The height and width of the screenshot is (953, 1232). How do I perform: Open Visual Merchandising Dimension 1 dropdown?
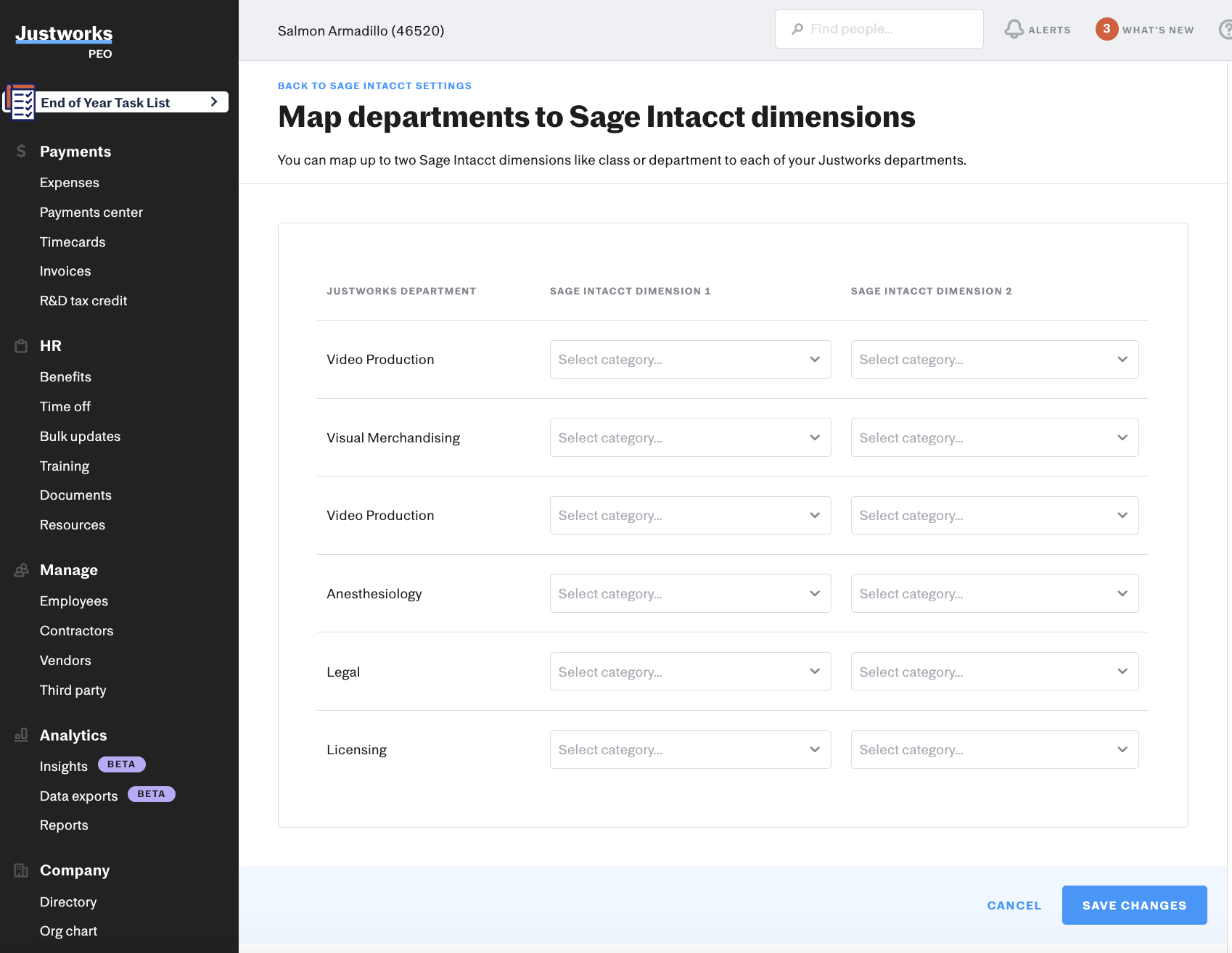point(690,437)
